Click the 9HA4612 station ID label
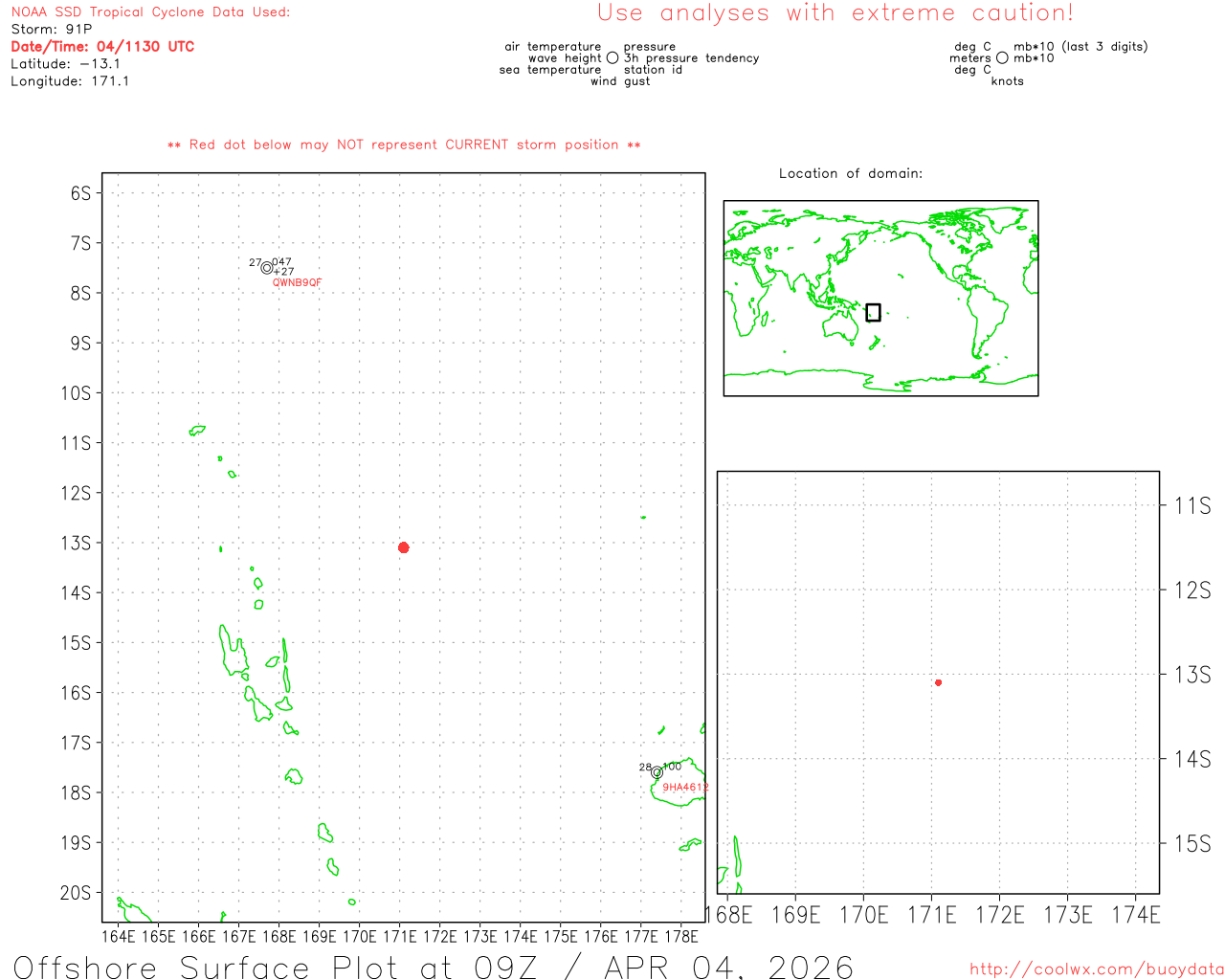 click(x=685, y=788)
